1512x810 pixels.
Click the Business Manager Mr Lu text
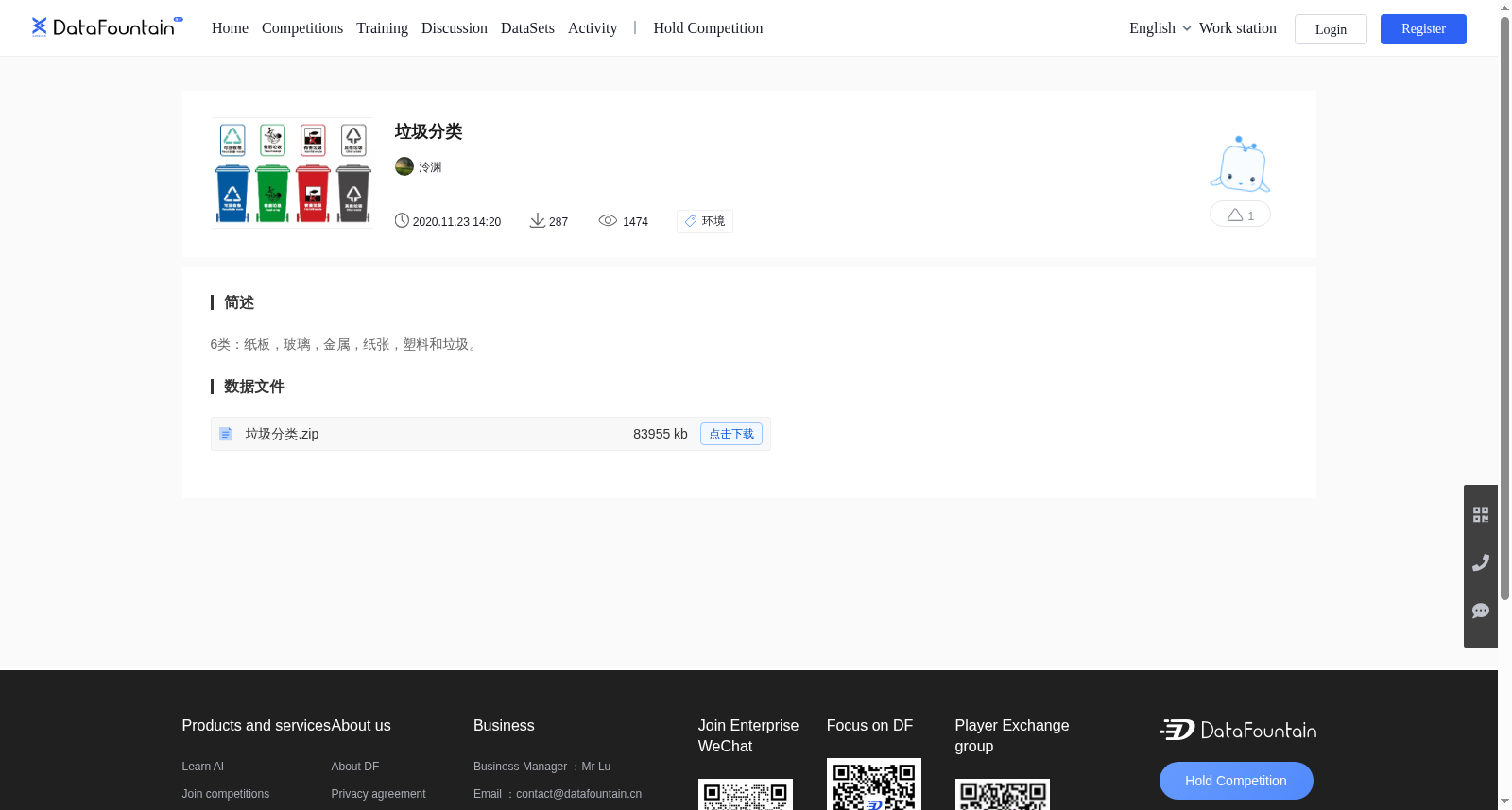click(542, 767)
